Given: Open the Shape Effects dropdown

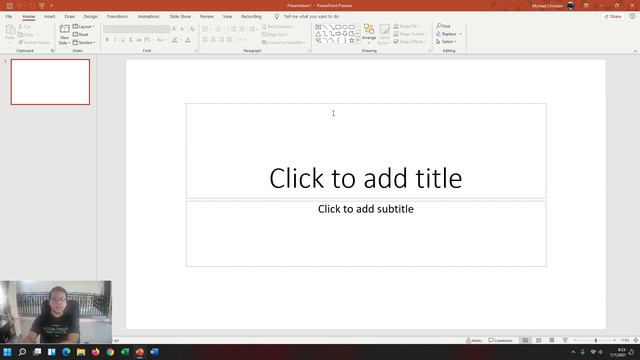Looking at the screenshot, I should [x=410, y=42].
